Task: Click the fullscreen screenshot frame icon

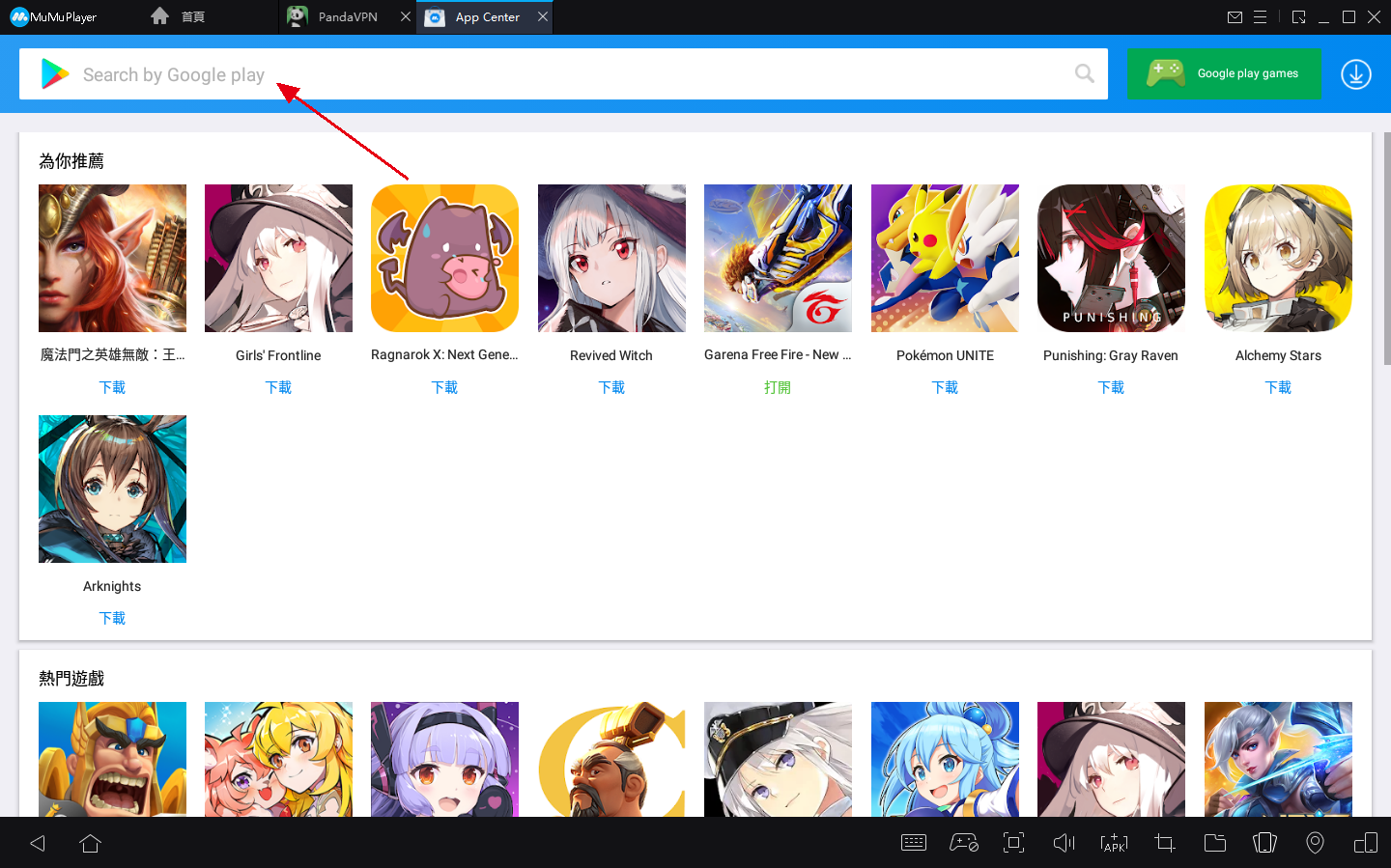Action: [x=1013, y=843]
